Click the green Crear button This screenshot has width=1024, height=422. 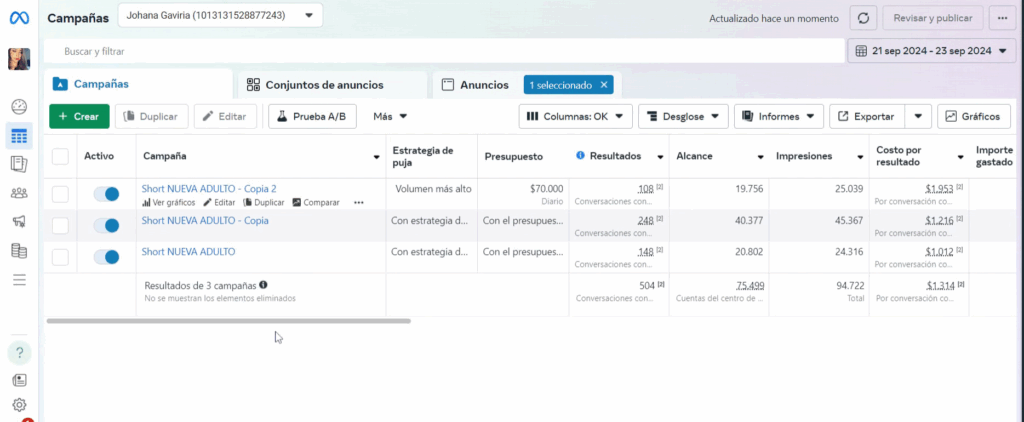pyautogui.click(x=78, y=116)
